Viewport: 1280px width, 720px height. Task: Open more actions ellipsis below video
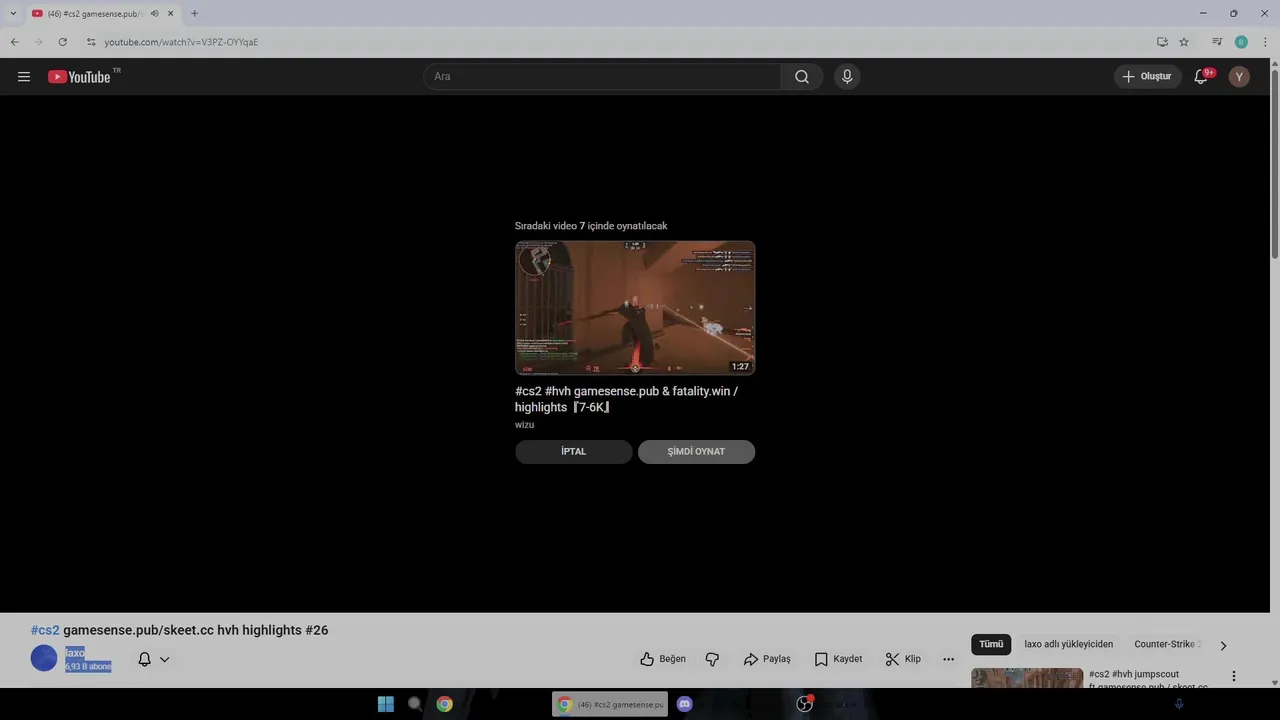click(948, 659)
